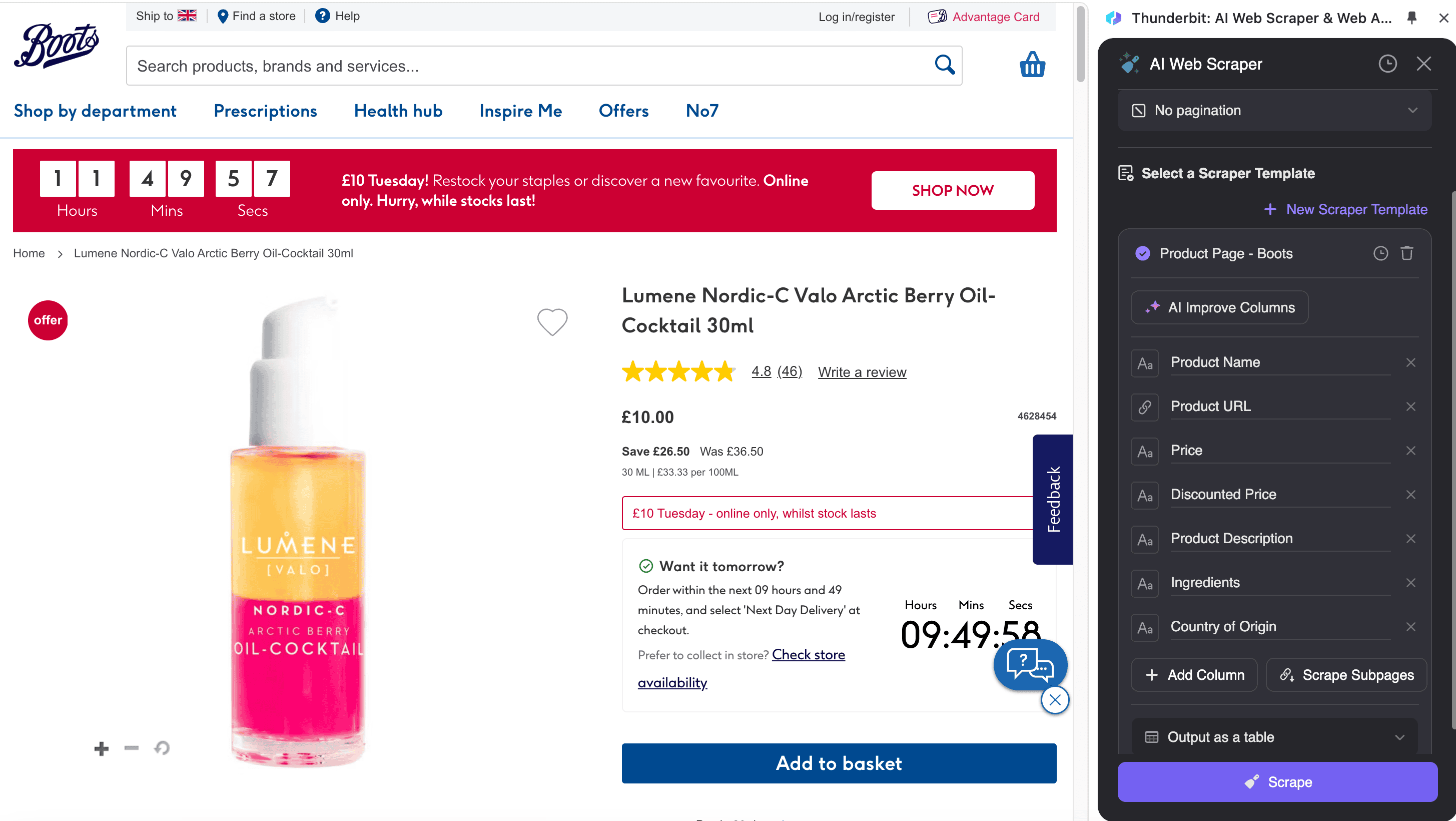Click the Write a review link
Viewport: 1456px width, 821px height.
(x=862, y=372)
